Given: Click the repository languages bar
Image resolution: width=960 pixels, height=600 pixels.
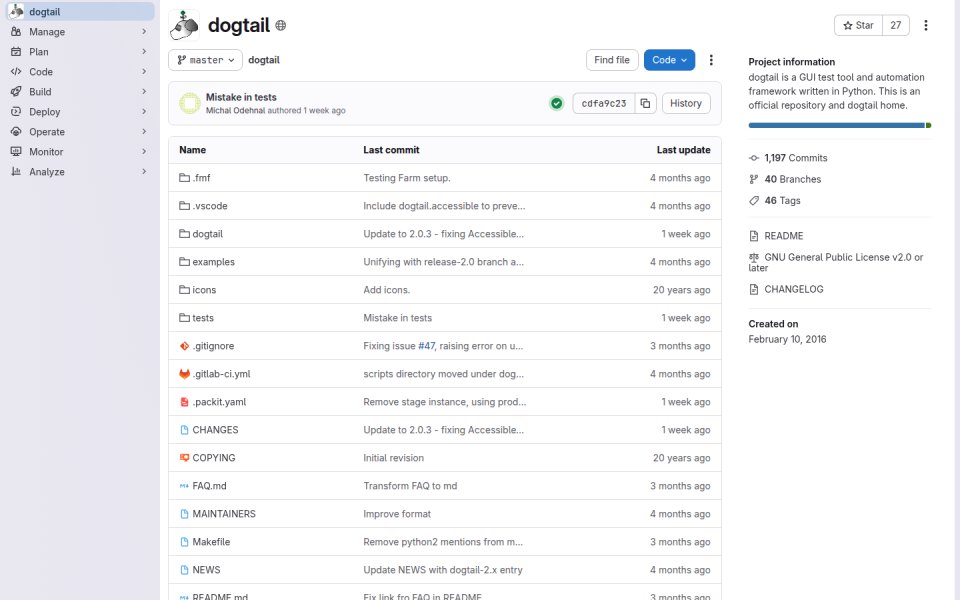Looking at the screenshot, I should point(839,126).
